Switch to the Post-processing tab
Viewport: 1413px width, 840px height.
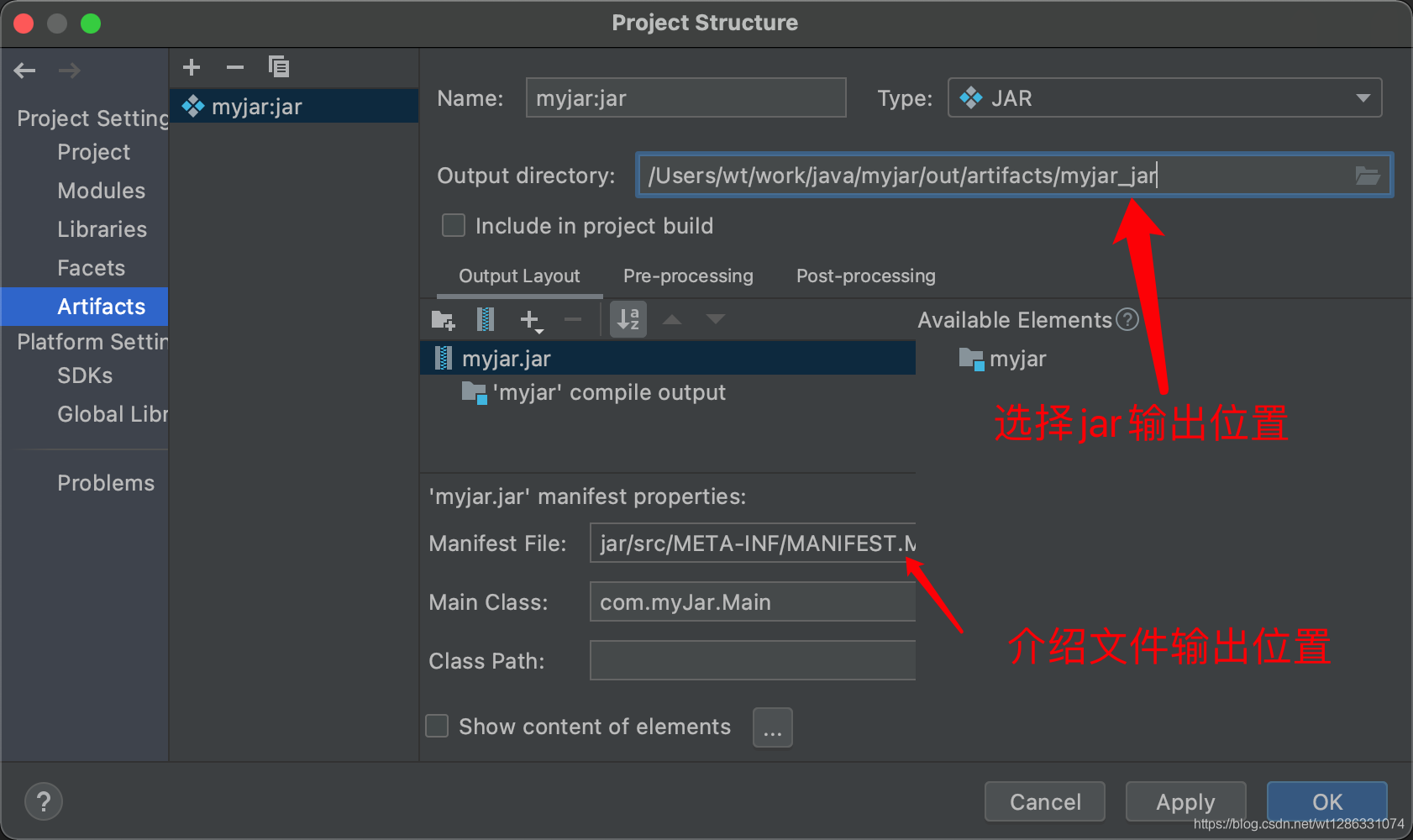(x=865, y=276)
